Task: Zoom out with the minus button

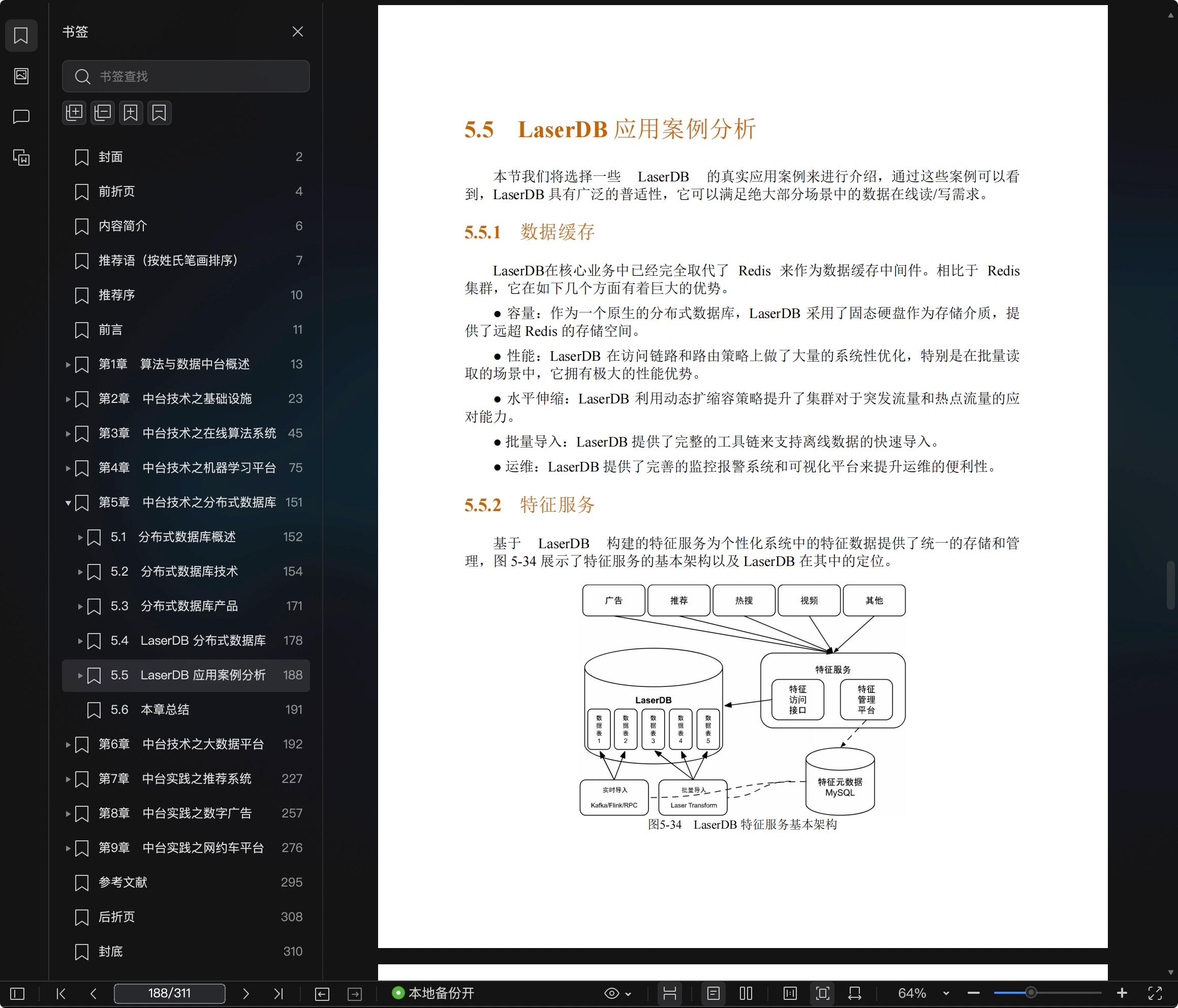Action: 973,993
